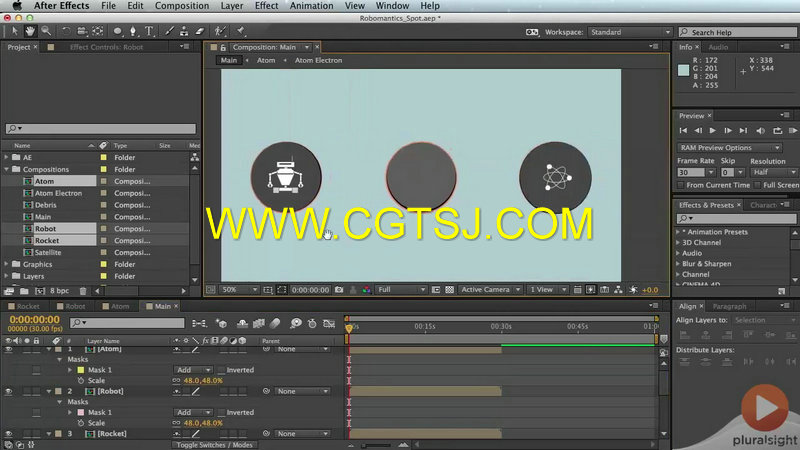Select the Ellipse shape tool
The width and height of the screenshot is (800, 450).
[118, 31]
